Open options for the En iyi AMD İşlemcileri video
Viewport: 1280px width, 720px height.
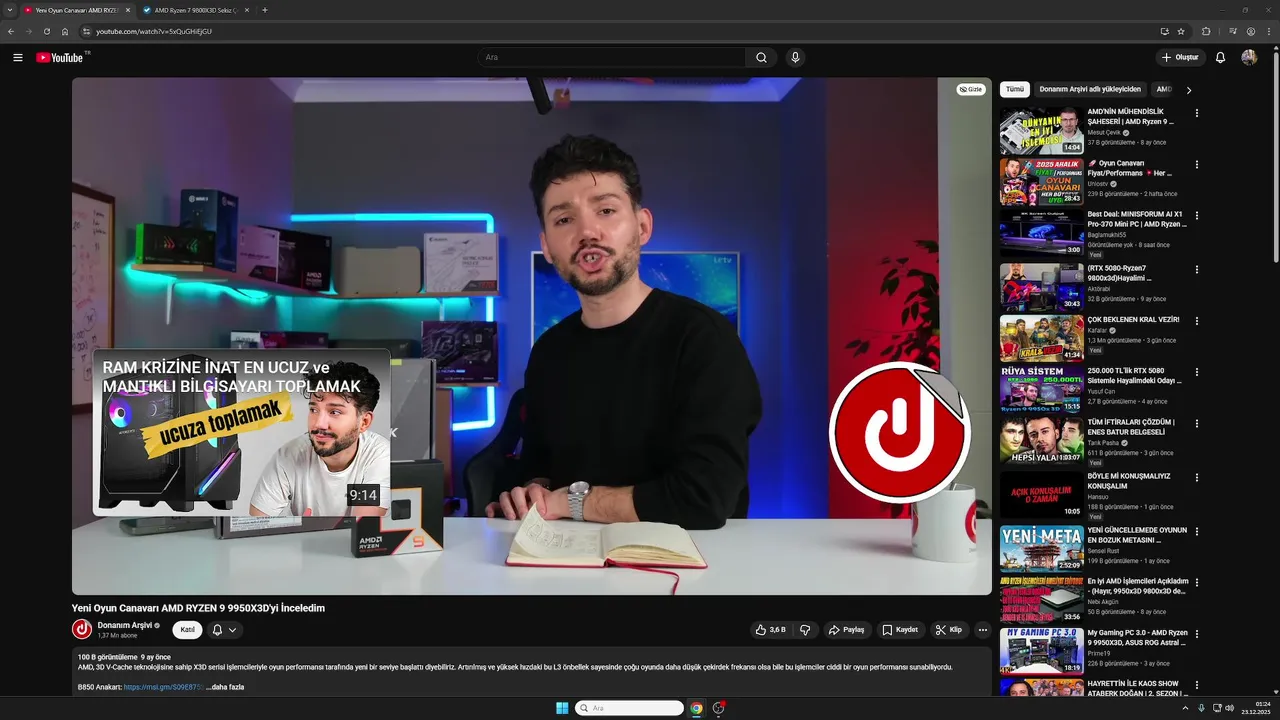tap(1196, 582)
